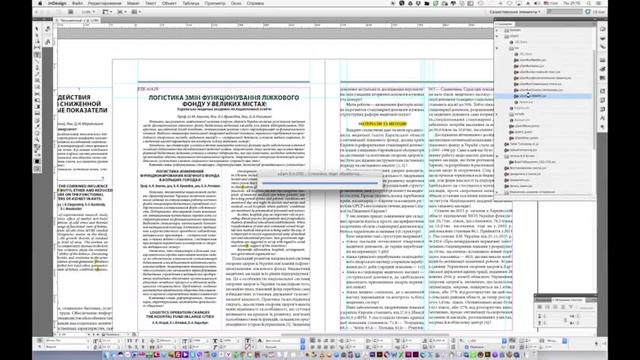This screenshot has height=360, width=640.
Task: Select the Page tool
Action: pyautogui.click(x=37, y=41)
